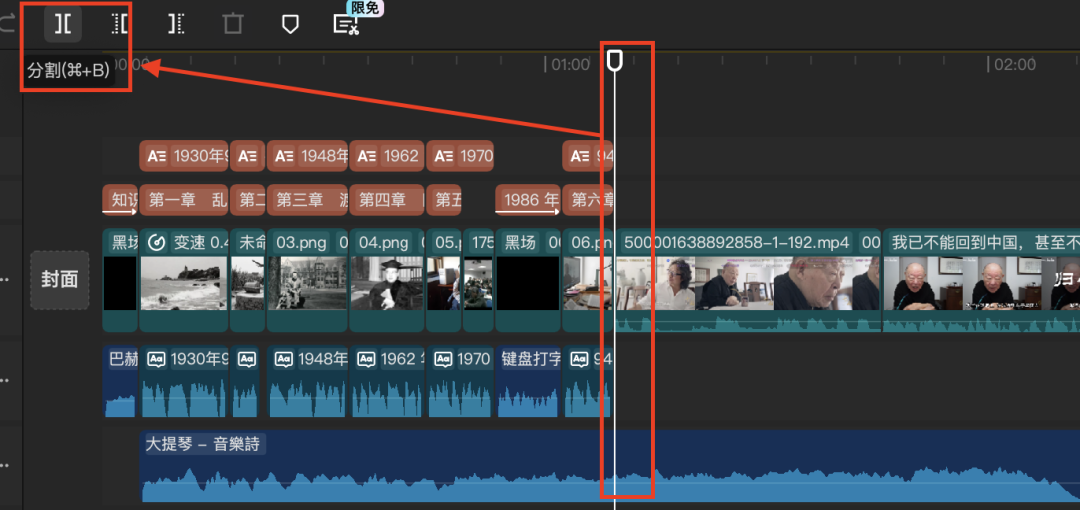This screenshot has height=510, width=1080.
Task: Select the 04.png graduation photo clip
Action: [x=388, y=280]
